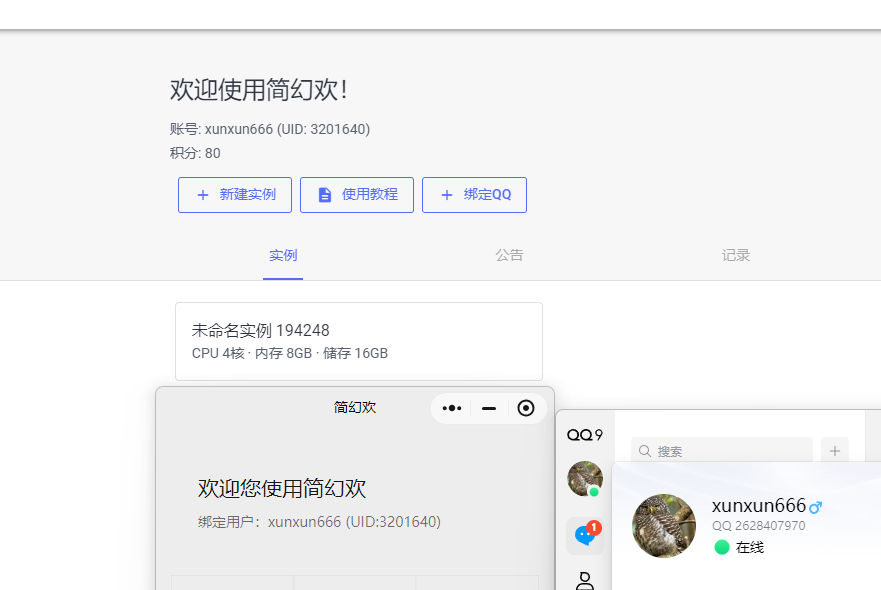Click the QQ 搜索 search field
The width and height of the screenshot is (881, 590).
coord(722,451)
